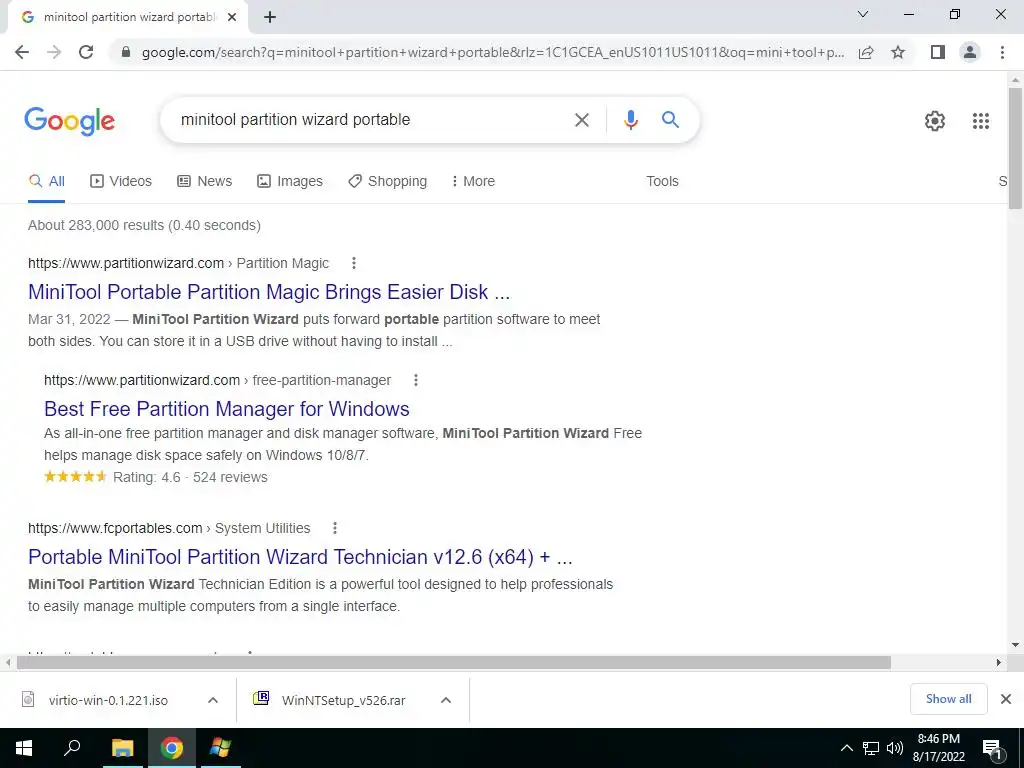
Task: Open Portable MiniTool Partition Wizard Technician link
Action: tap(300, 557)
